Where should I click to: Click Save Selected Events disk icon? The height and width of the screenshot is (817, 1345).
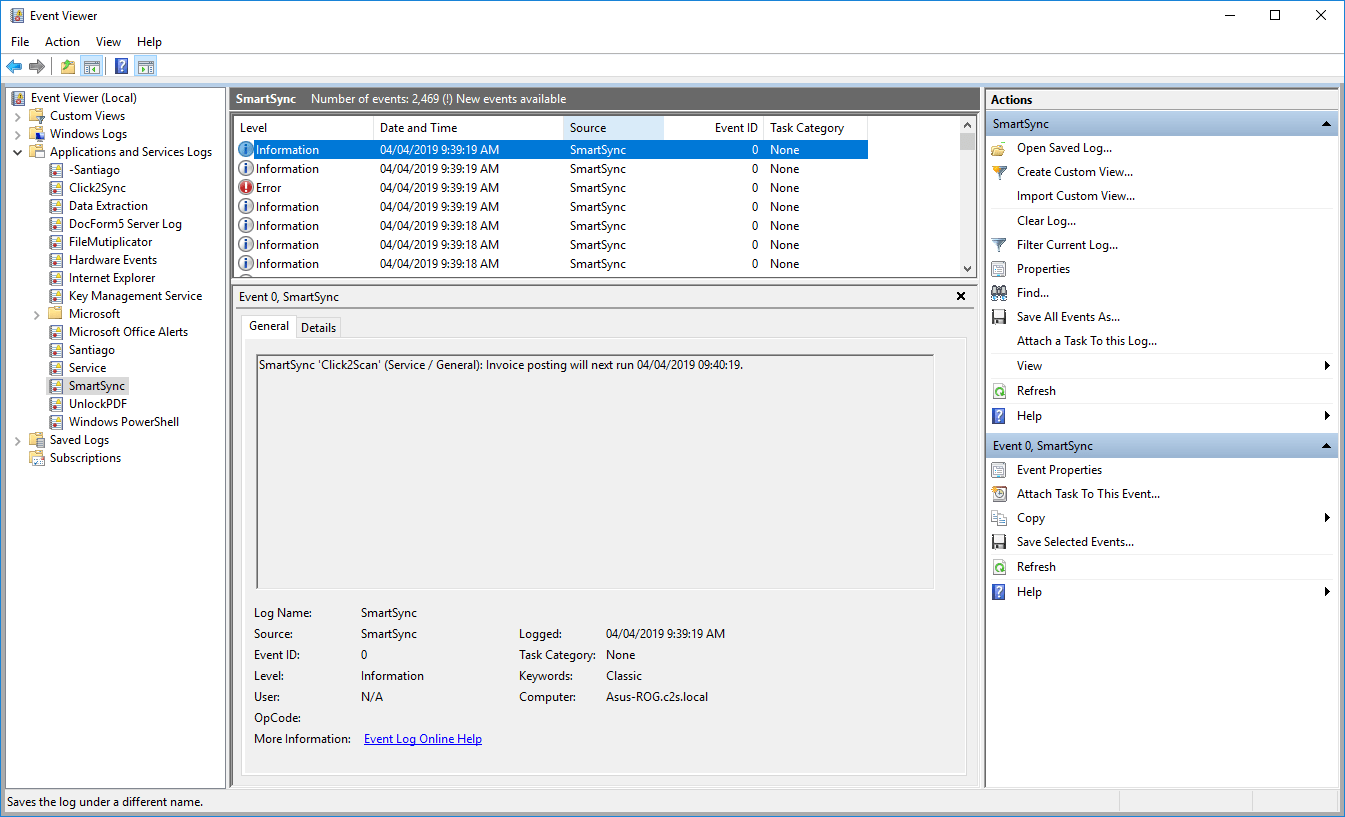coord(999,542)
